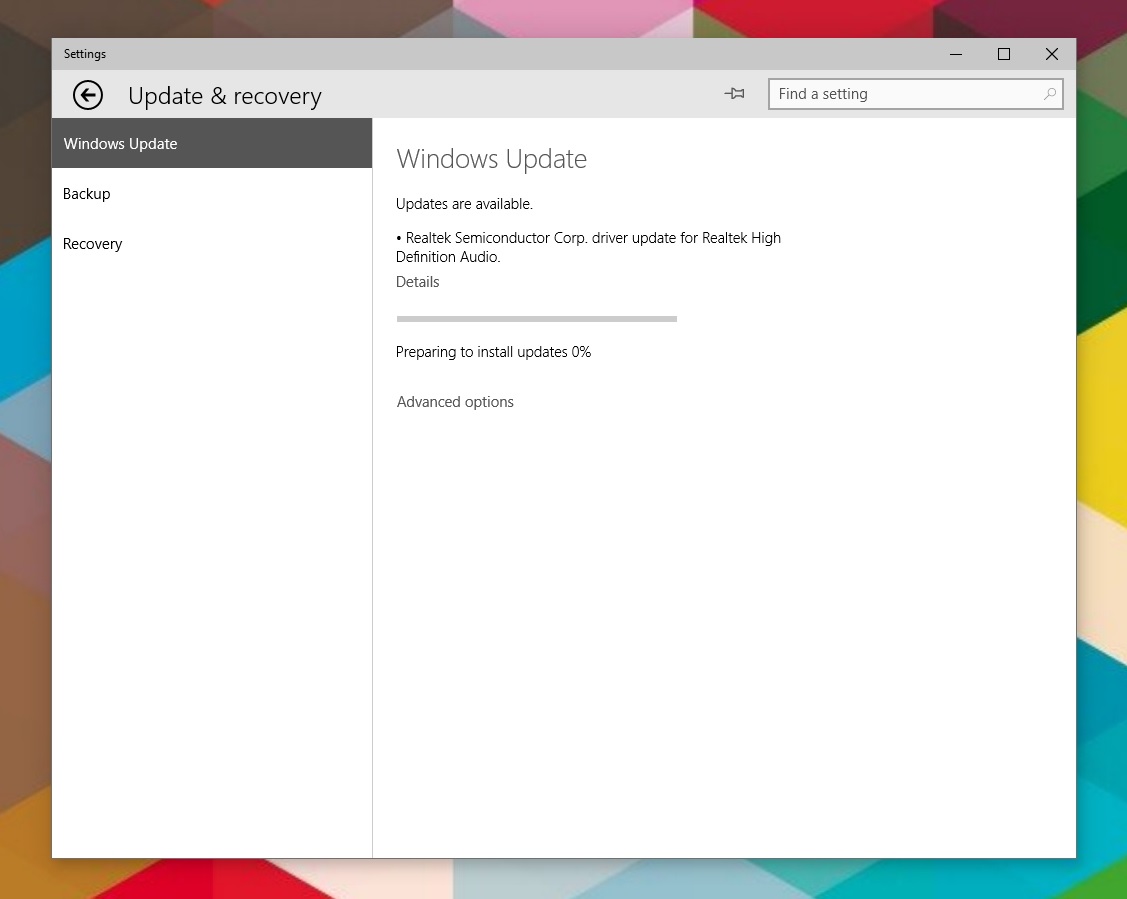Viewport: 1127px width, 899px height.
Task: Click the update install progress bar
Action: [537, 318]
